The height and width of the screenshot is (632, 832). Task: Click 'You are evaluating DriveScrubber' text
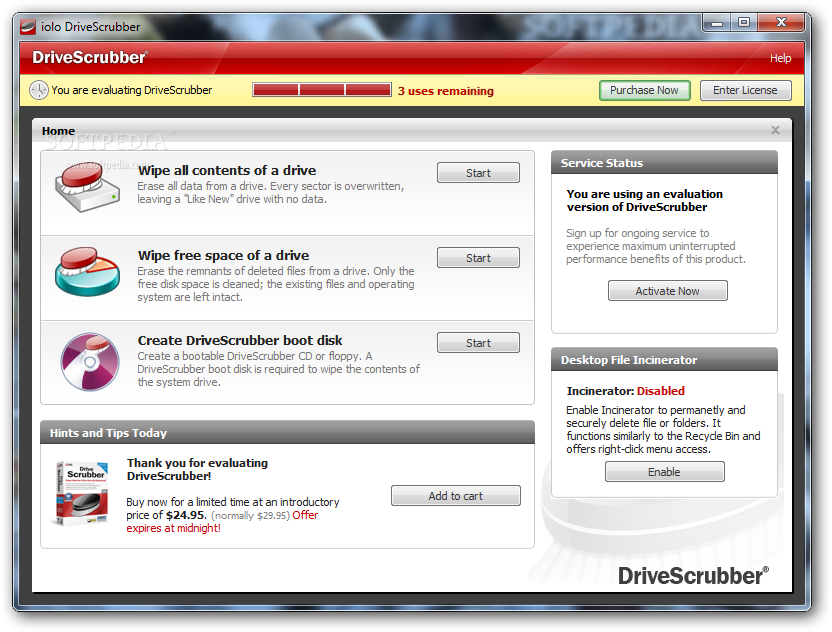tap(132, 90)
